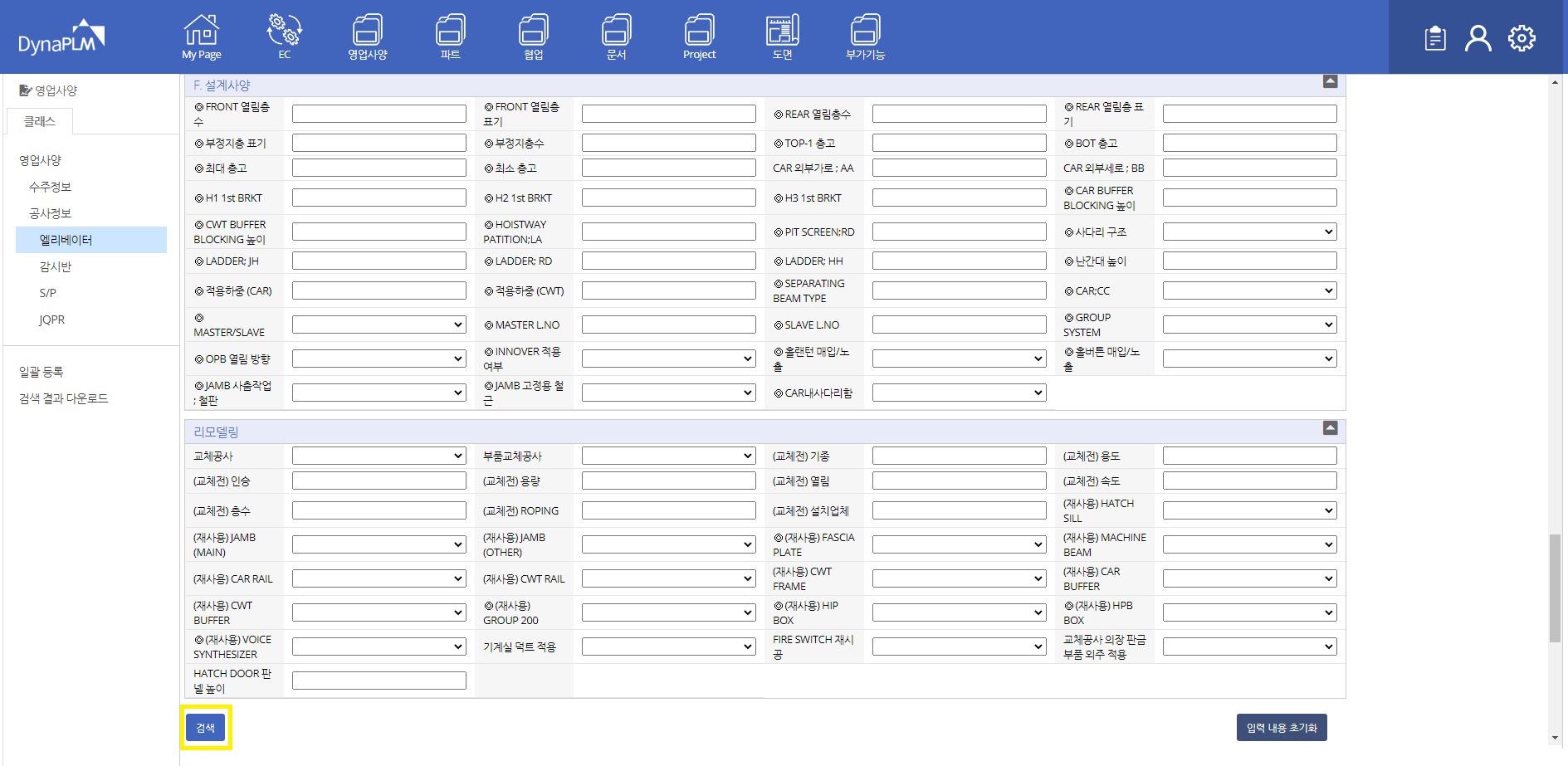This screenshot has height=766, width=1568.
Task: Open 검색 결과 다운로드 link
Action: point(64,398)
